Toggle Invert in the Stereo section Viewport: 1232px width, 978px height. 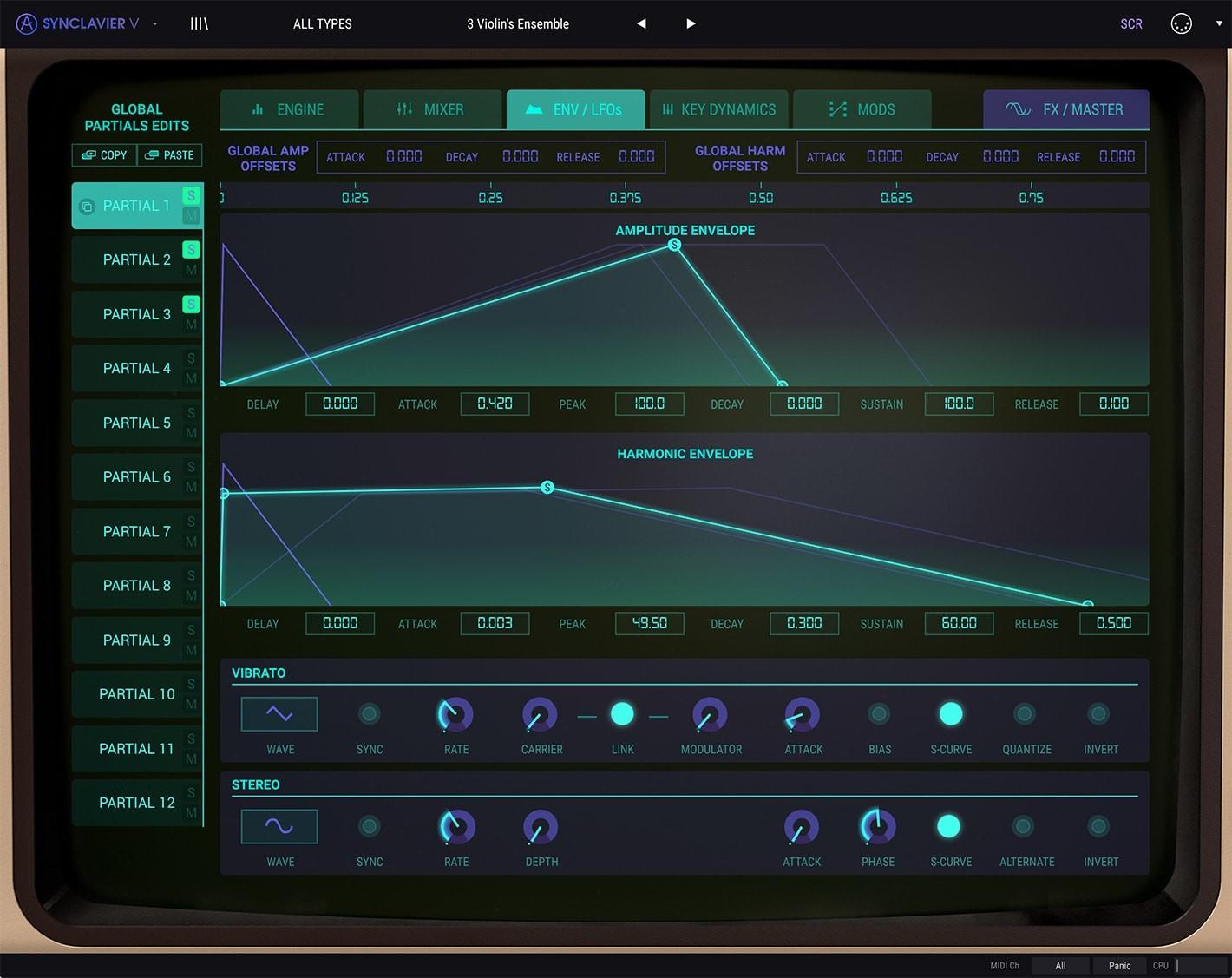1099,826
